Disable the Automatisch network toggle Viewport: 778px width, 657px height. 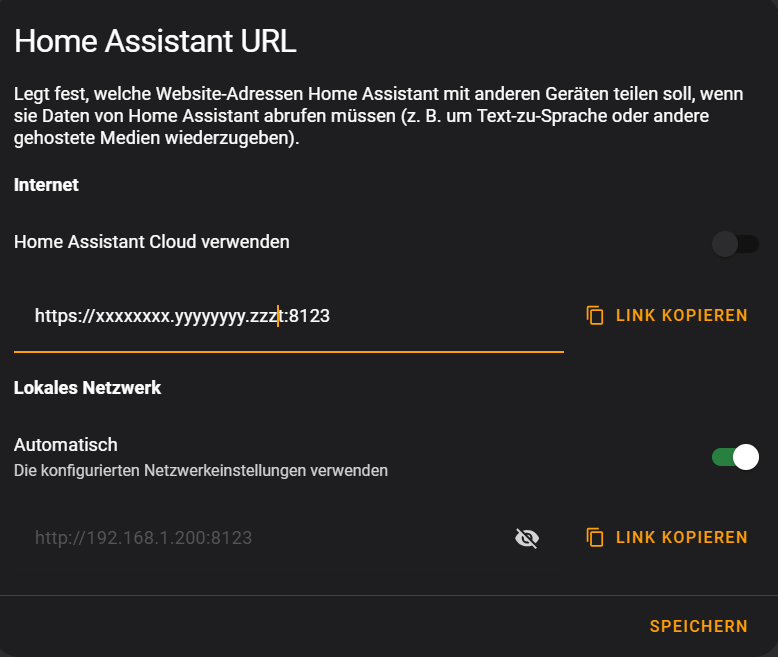pos(735,457)
